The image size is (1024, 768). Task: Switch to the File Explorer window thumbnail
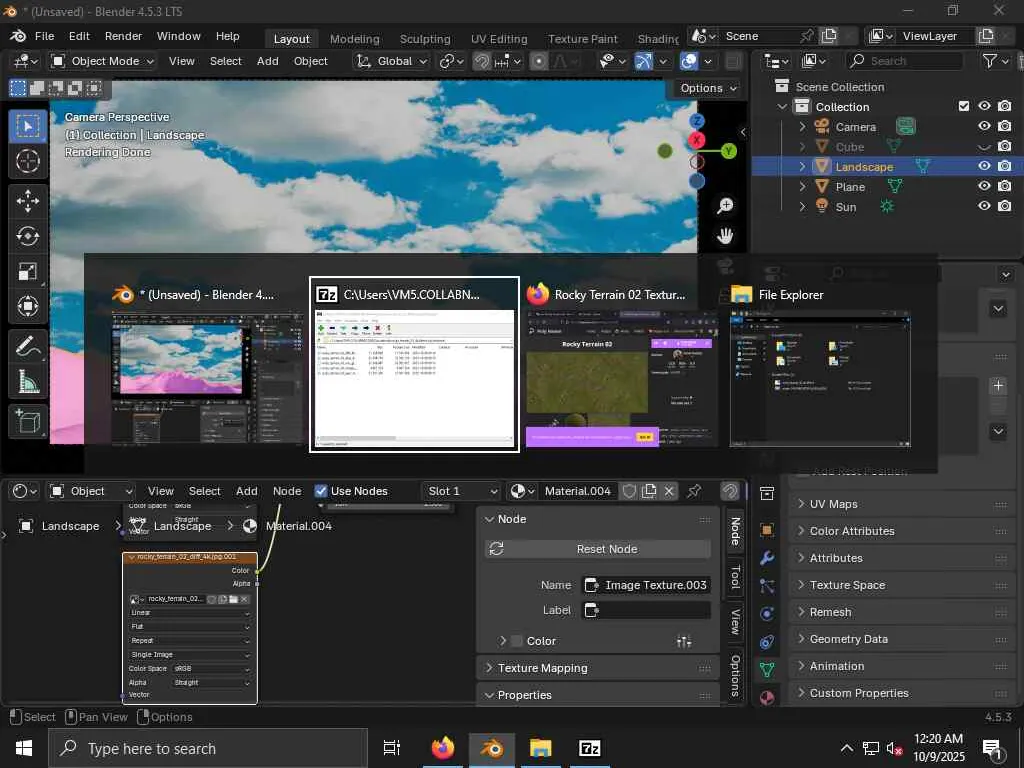(x=820, y=366)
